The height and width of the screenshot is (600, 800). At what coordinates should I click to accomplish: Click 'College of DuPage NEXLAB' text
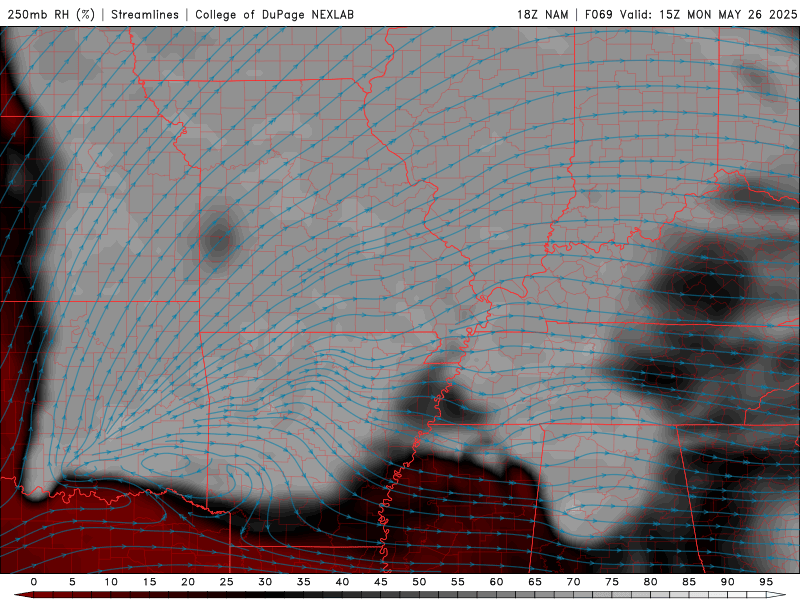274,14
